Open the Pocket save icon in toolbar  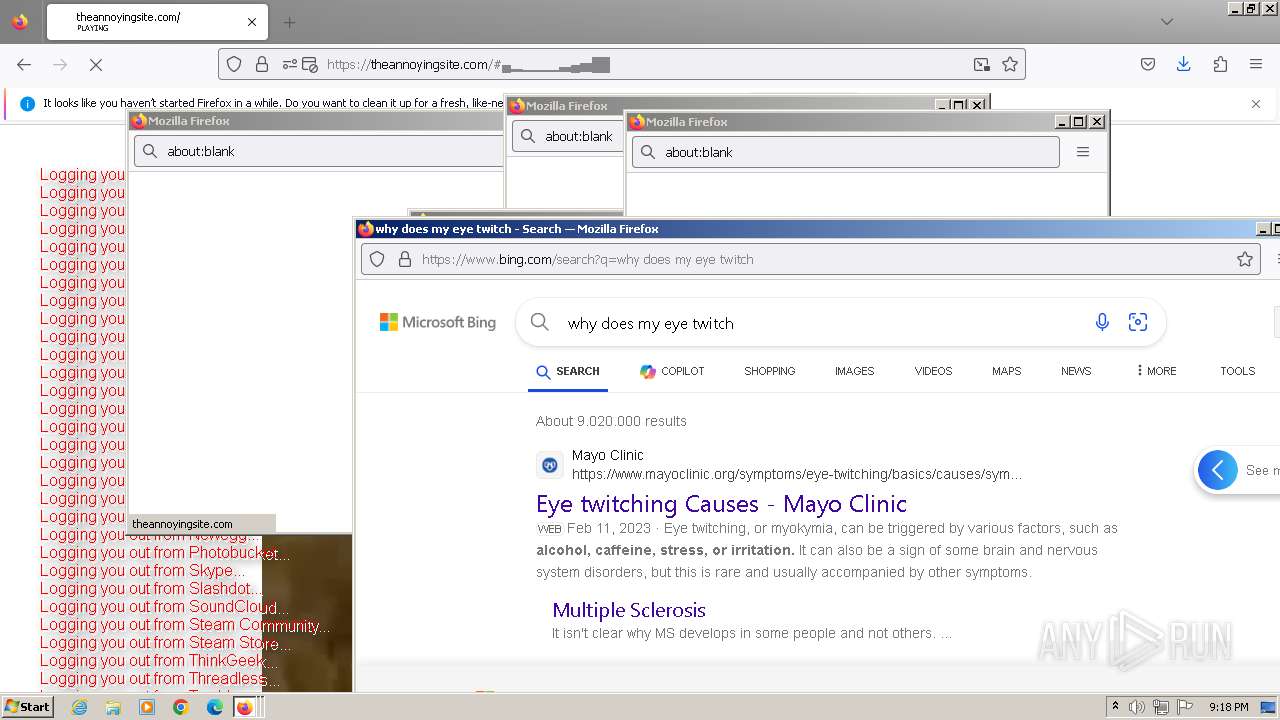1148,64
